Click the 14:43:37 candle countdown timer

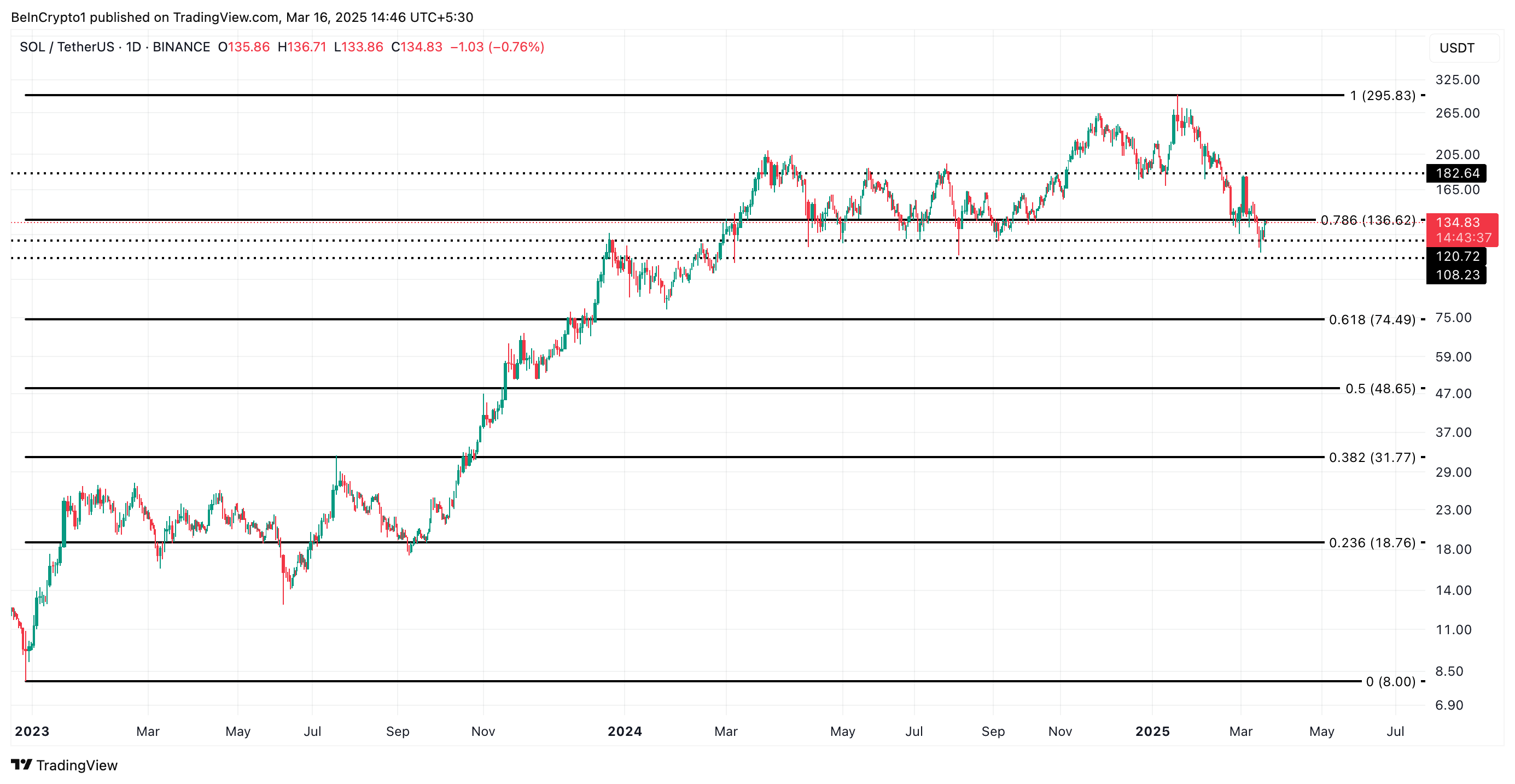(x=1463, y=238)
